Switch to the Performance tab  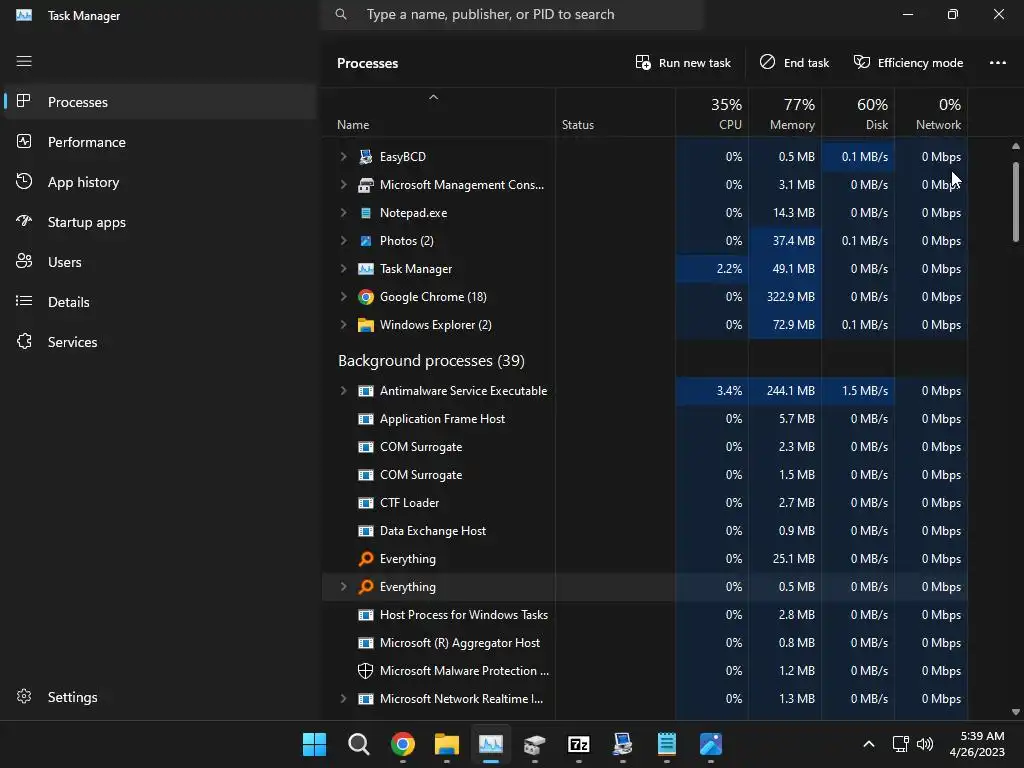coord(160,142)
